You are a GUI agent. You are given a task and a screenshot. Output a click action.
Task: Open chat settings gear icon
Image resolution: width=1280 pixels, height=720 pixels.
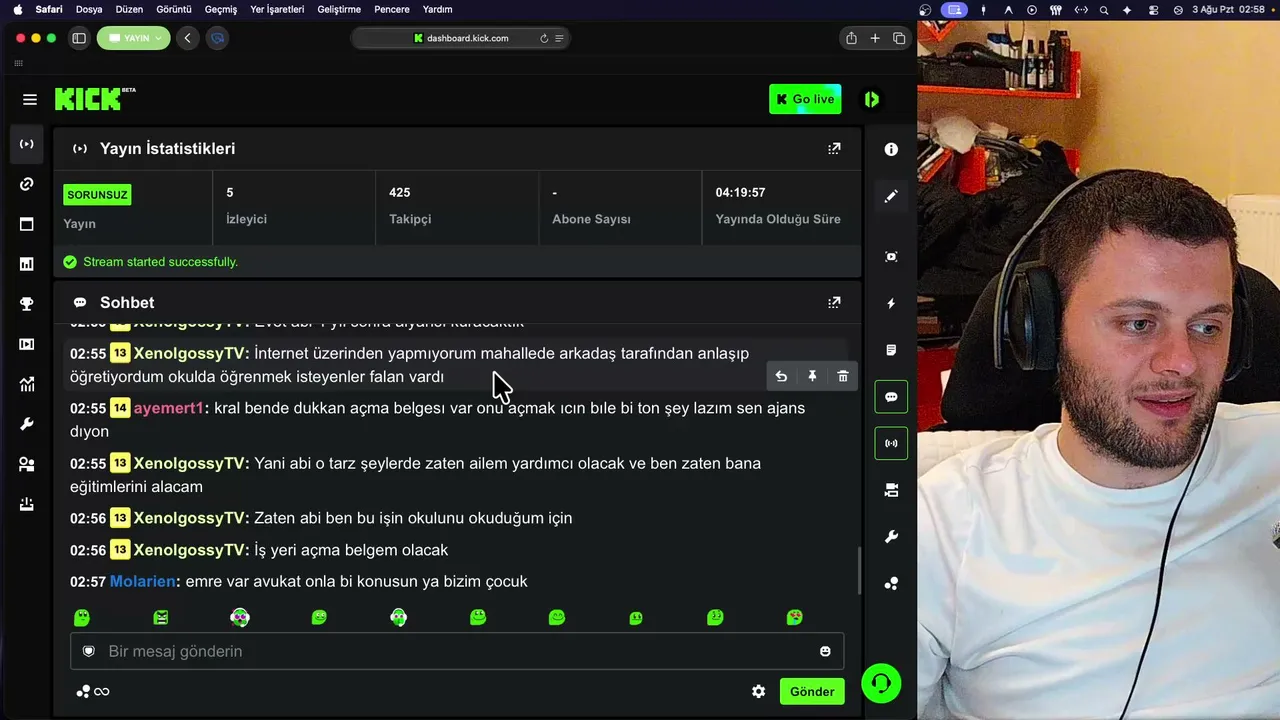[759, 691]
